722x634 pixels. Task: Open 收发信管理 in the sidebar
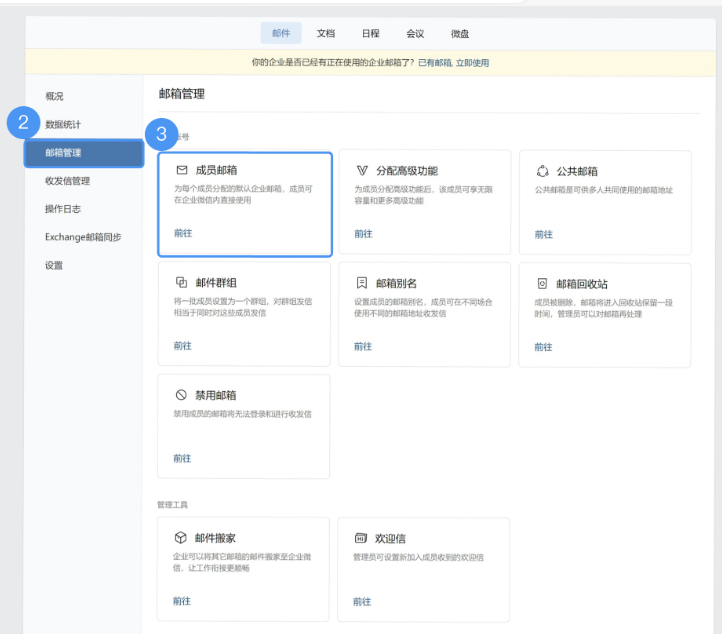[67, 181]
